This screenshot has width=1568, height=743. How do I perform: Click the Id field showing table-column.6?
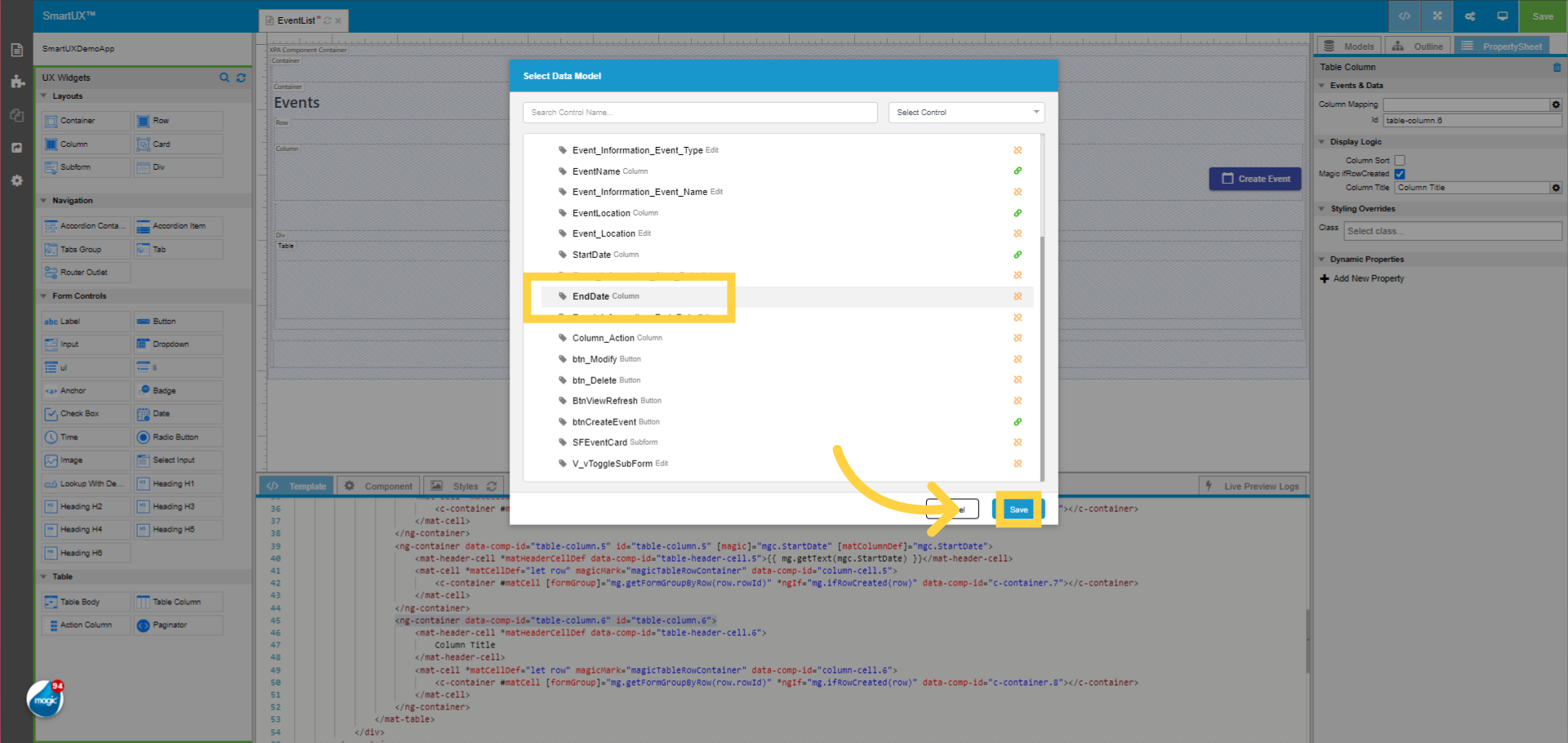[1472, 121]
